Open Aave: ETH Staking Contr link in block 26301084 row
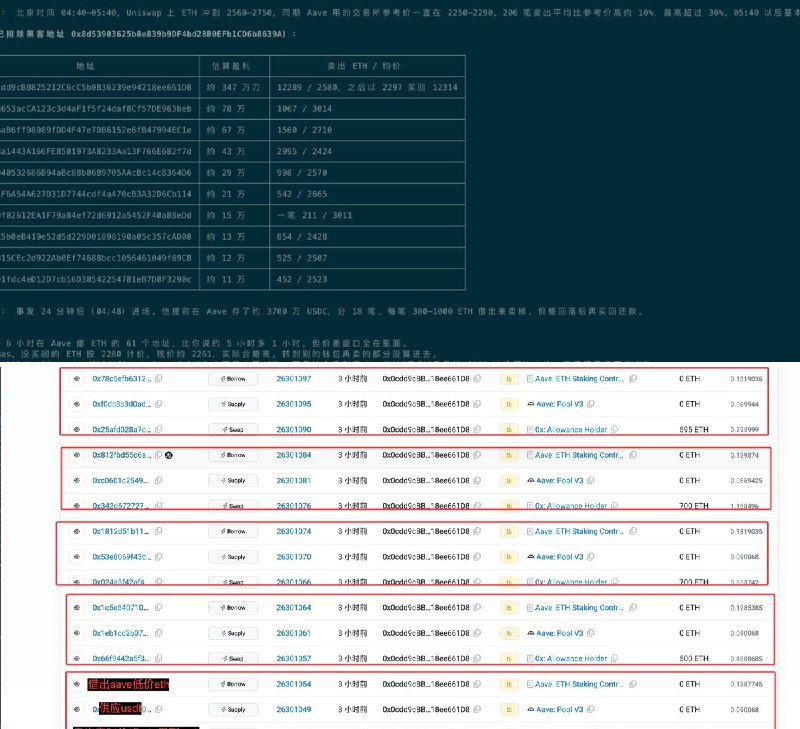 click(579, 455)
